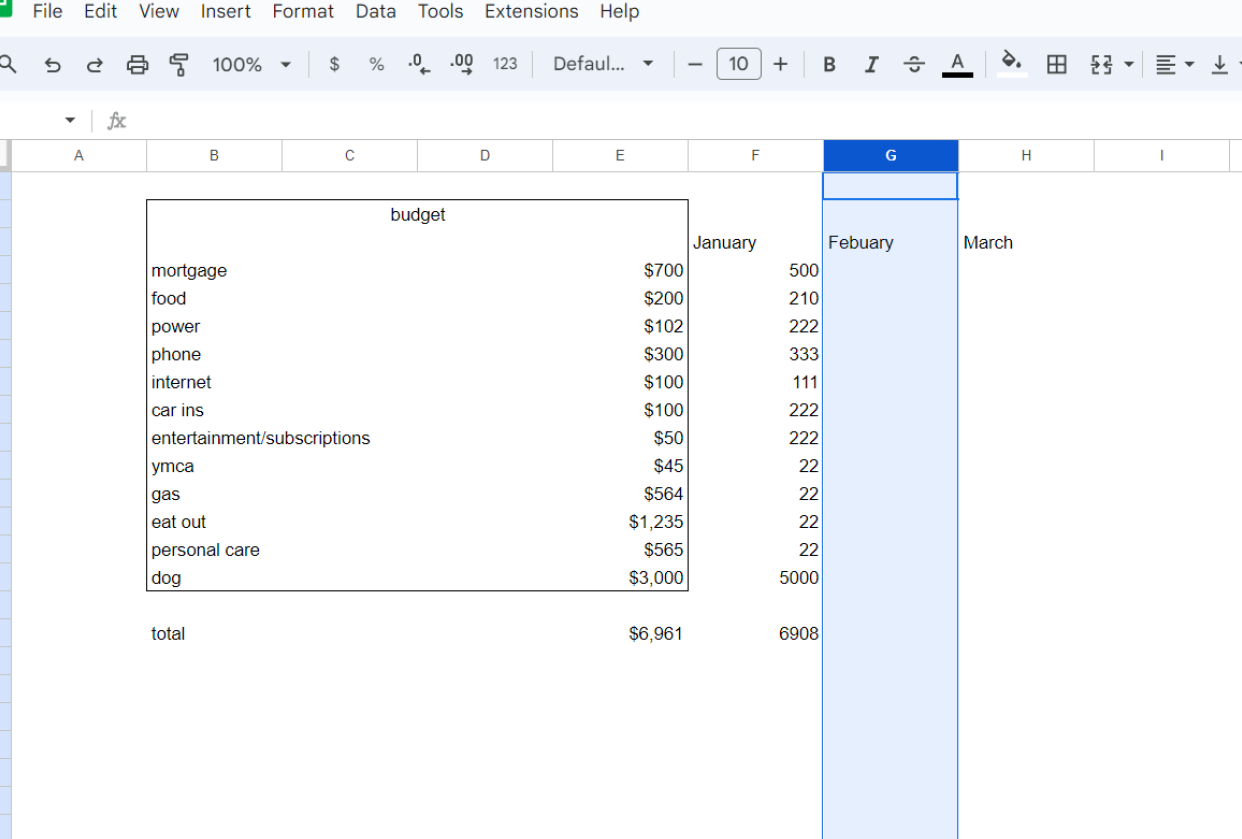Expand the horizontal align dropdown arrow
The image size is (1242, 839).
(1189, 64)
